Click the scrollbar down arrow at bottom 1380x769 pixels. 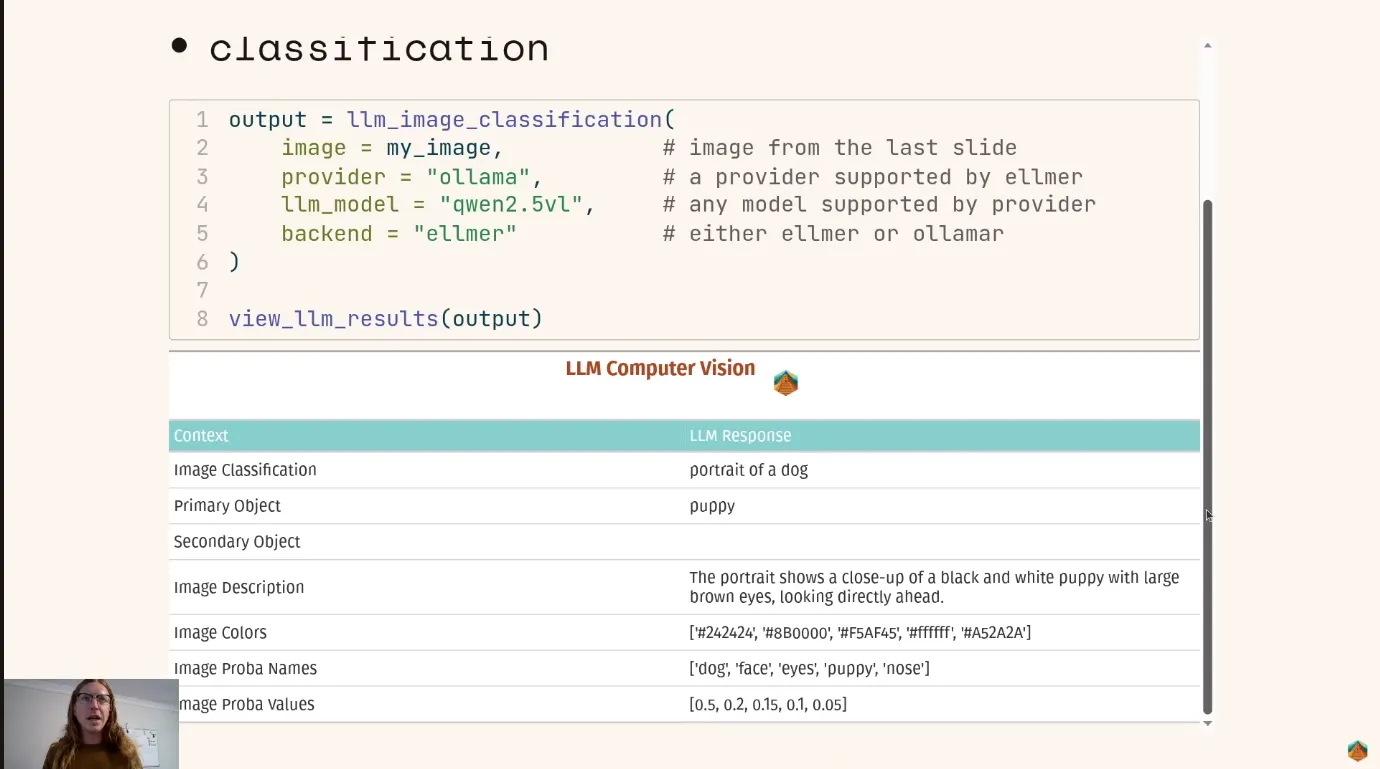(x=1207, y=723)
